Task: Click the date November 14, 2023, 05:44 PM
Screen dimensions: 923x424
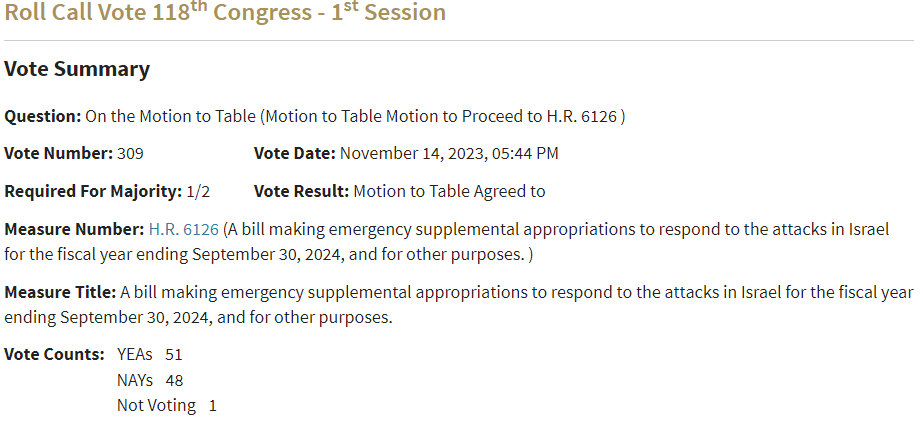Action: [449, 153]
